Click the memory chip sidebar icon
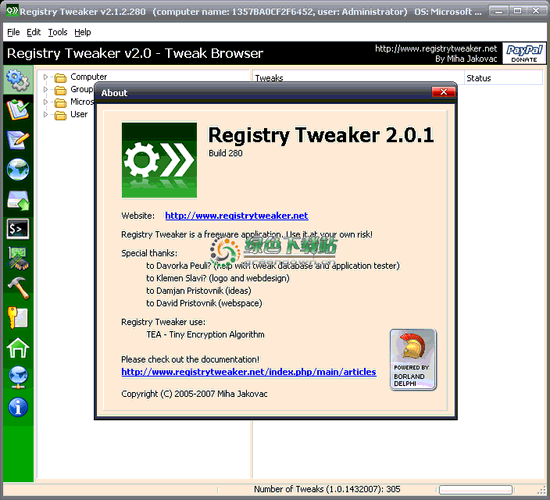Screen dimensions: 550x500 [18, 258]
